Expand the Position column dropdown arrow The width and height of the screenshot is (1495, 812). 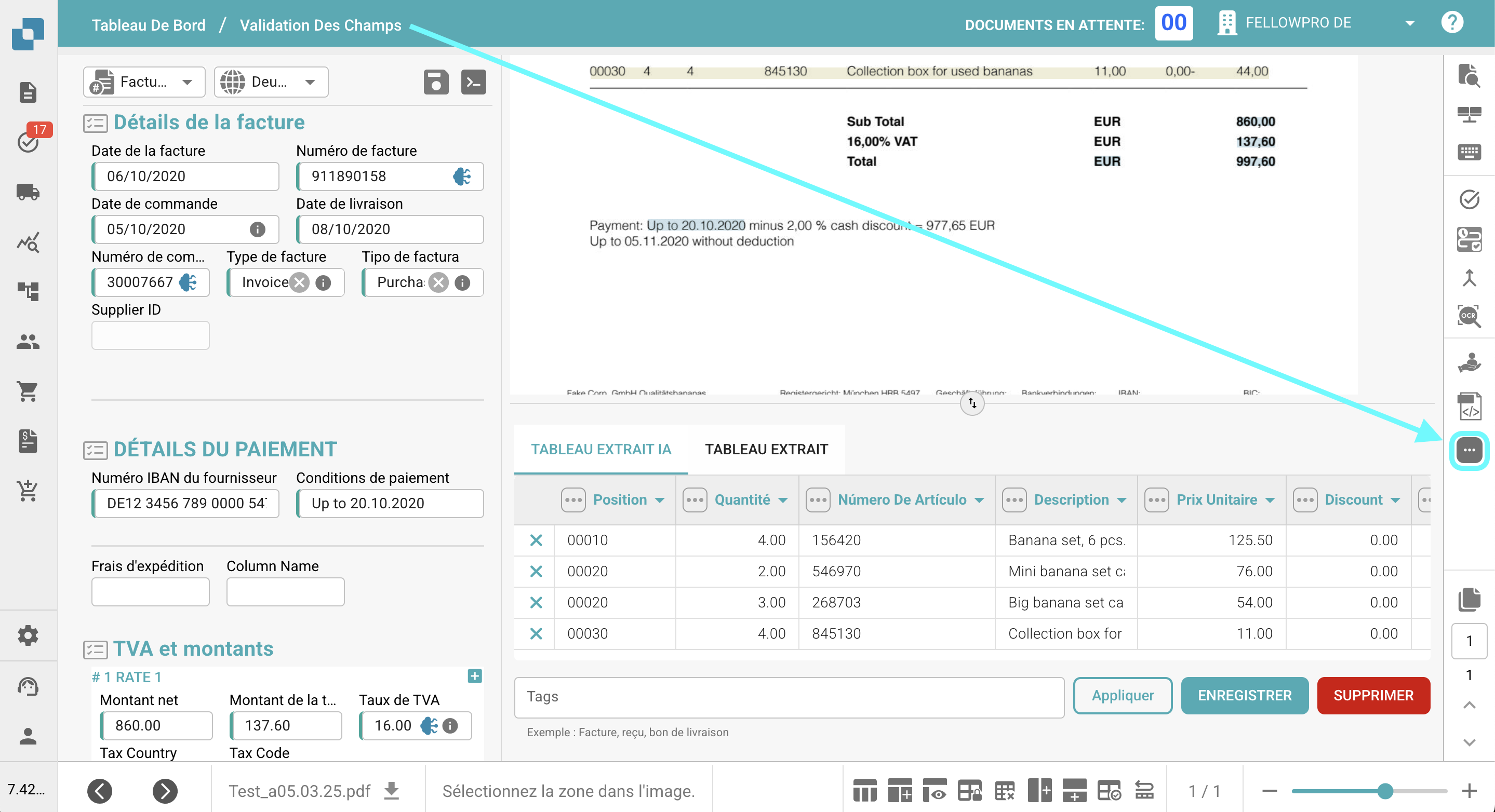[x=659, y=500]
